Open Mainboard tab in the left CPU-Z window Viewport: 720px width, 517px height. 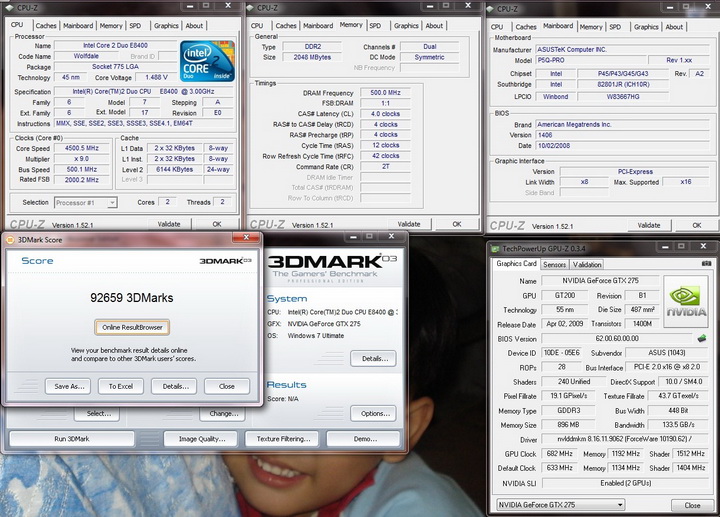point(78,26)
